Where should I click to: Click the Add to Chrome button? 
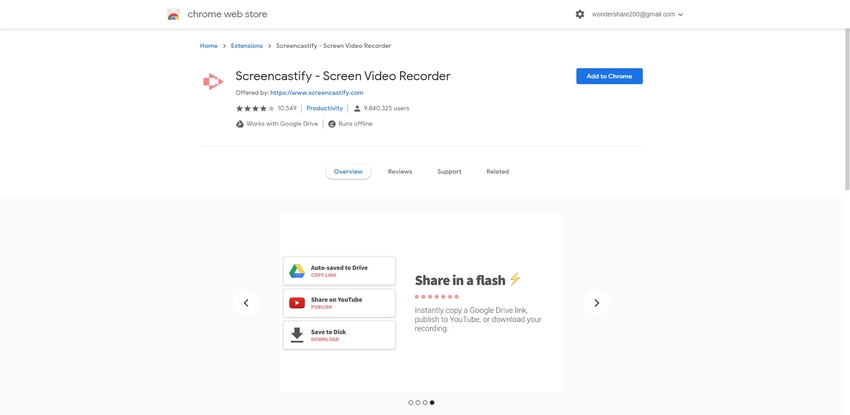tap(609, 76)
